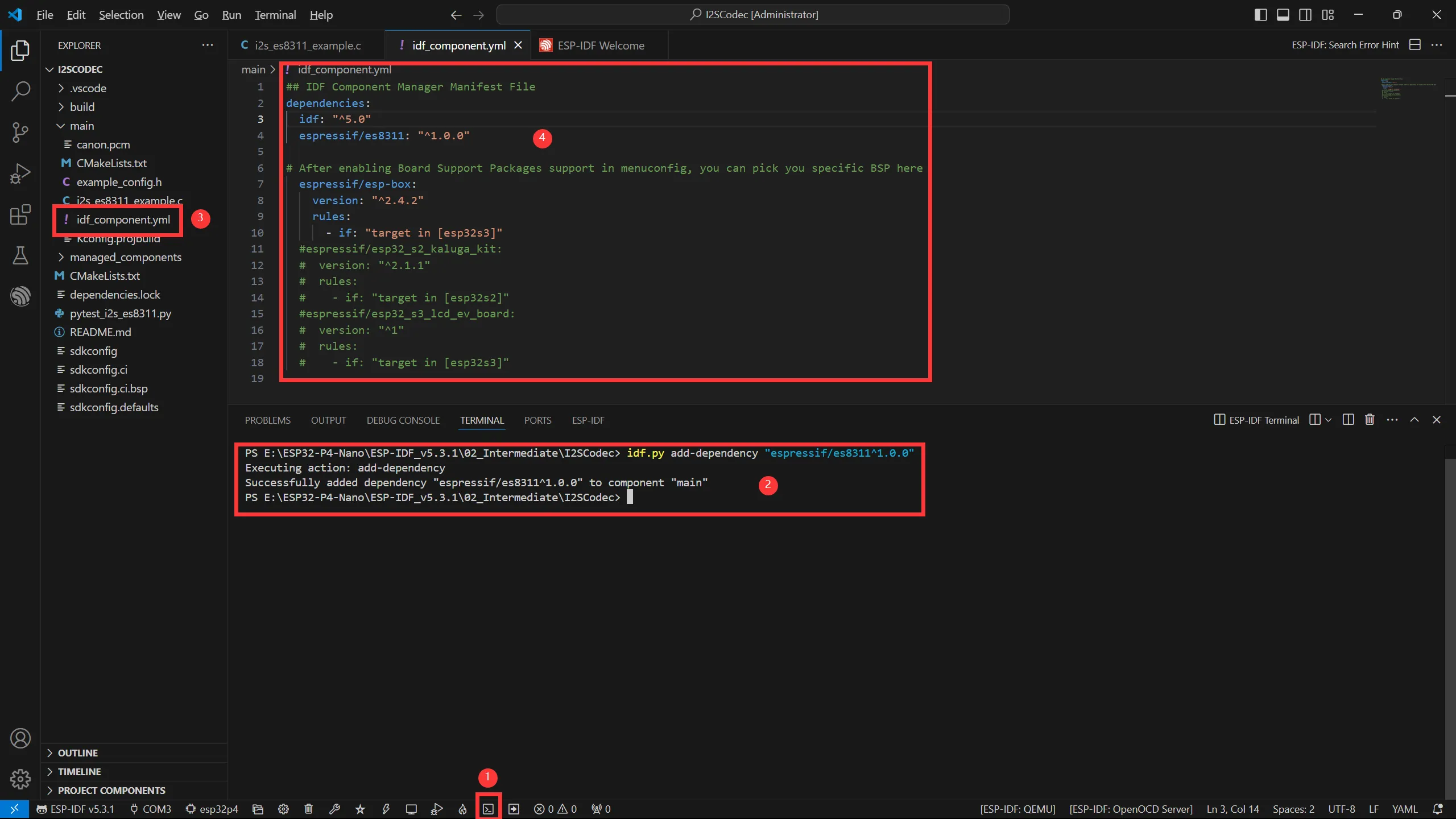Open the ESP-IDF Terminal from the status bar

click(487, 809)
